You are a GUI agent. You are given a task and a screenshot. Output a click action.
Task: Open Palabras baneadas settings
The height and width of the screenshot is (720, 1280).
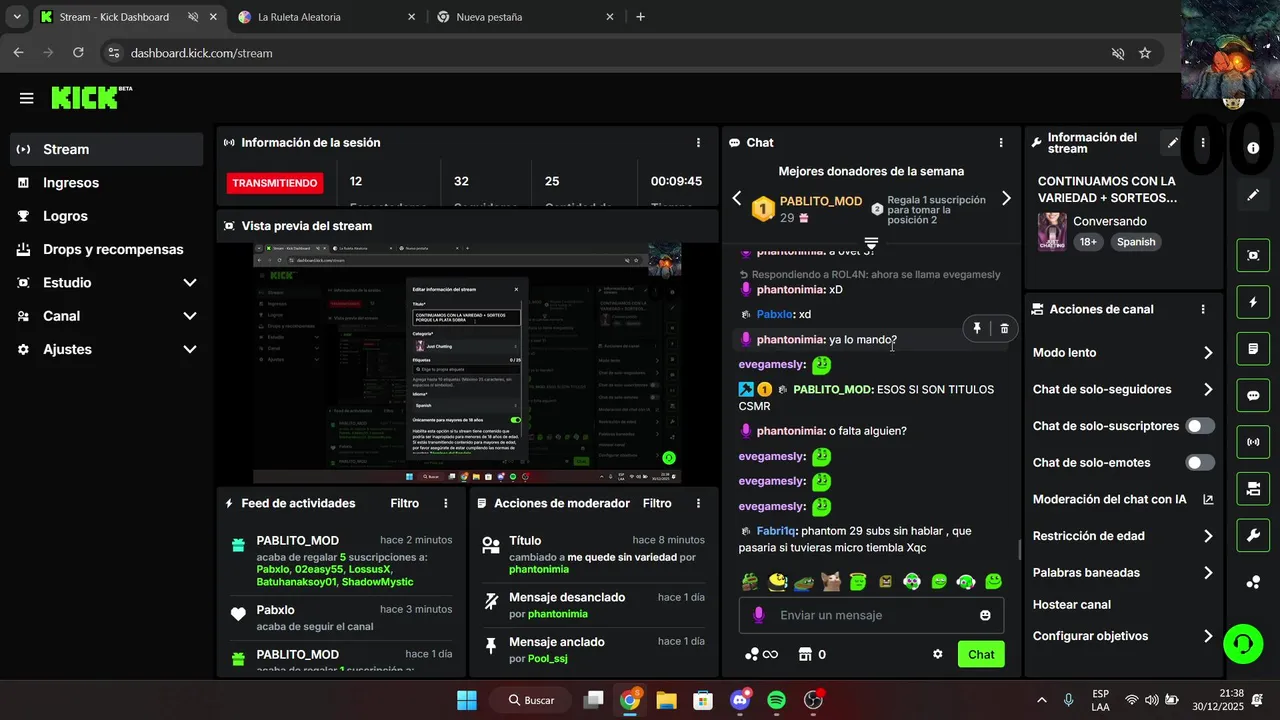(1123, 573)
